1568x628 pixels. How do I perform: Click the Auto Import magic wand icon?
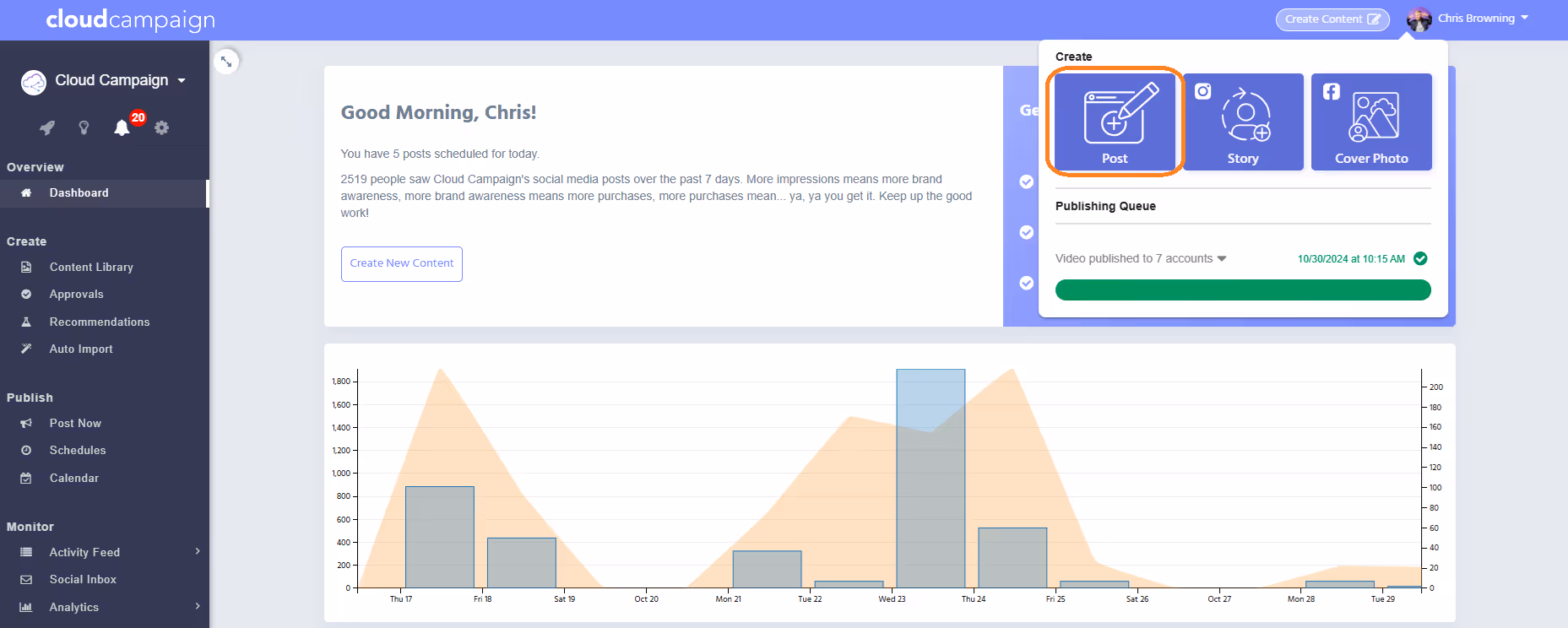[x=26, y=349]
